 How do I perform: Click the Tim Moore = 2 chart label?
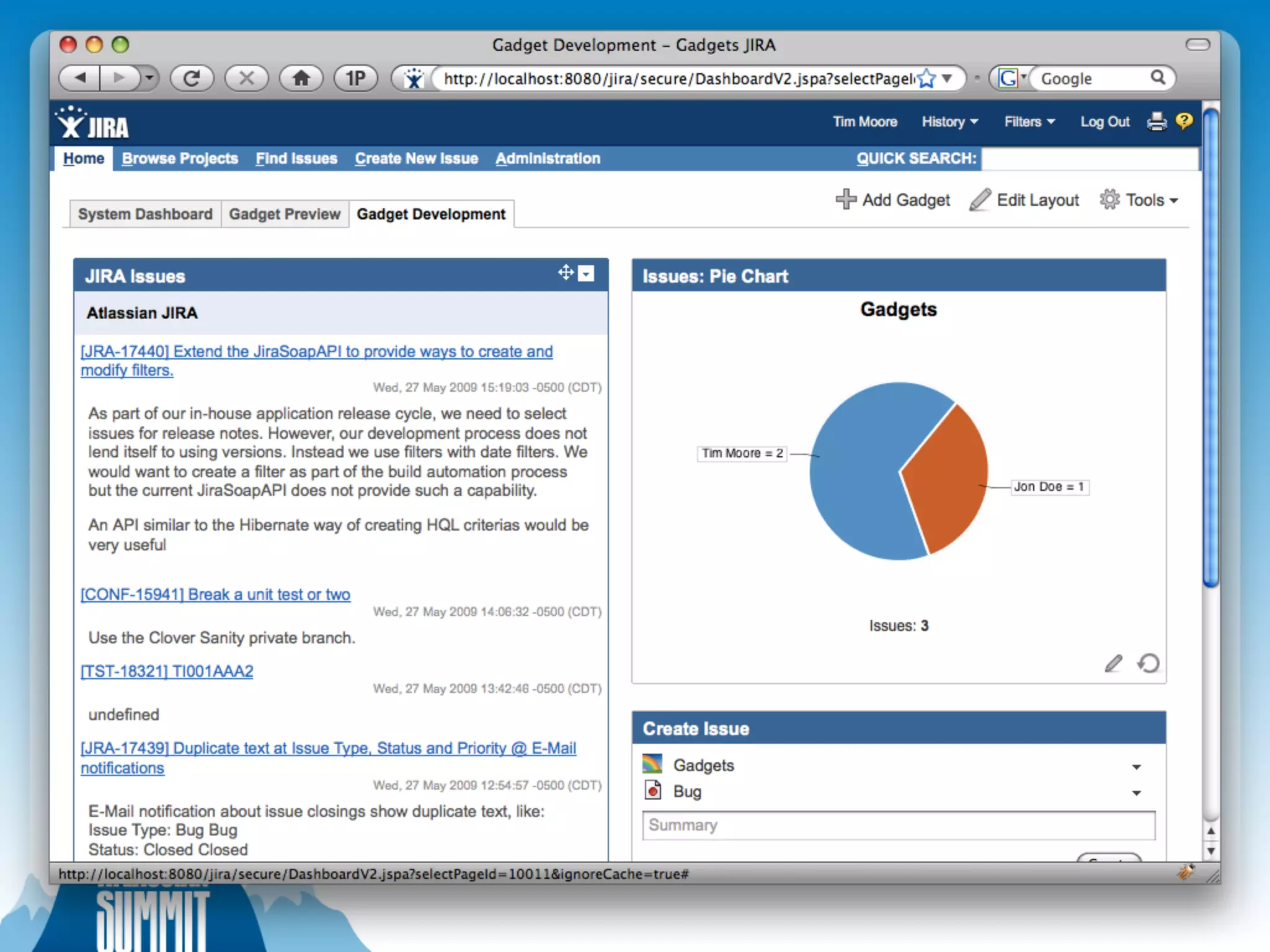coord(742,454)
